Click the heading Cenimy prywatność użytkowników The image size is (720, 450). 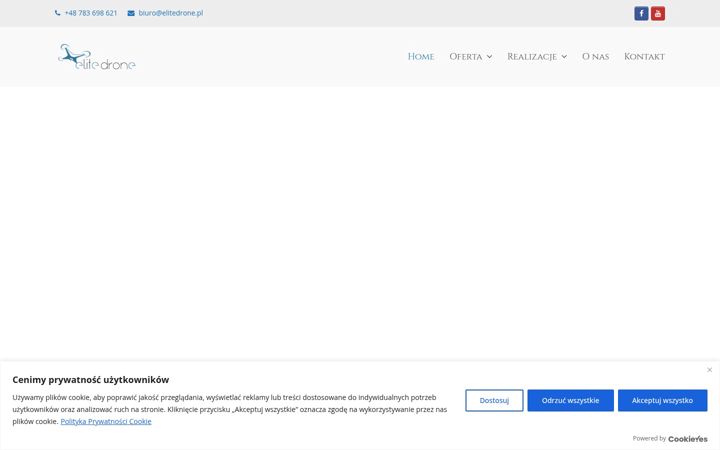[90, 380]
